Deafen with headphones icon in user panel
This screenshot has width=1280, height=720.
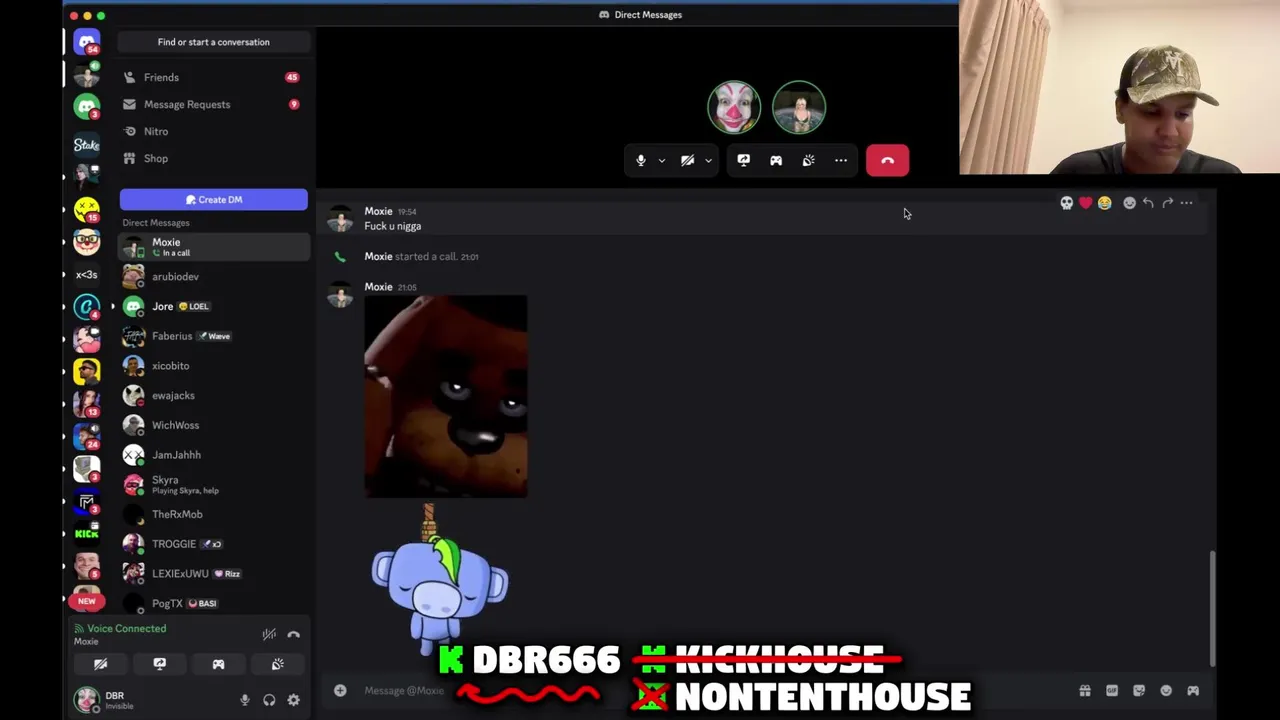[269, 700]
